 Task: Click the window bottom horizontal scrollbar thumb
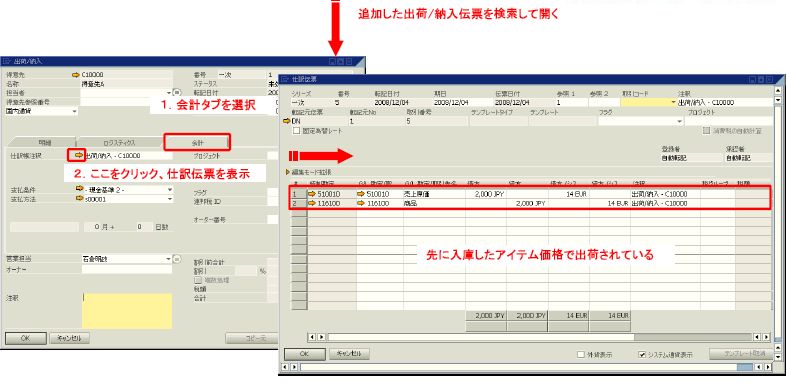click(744, 367)
